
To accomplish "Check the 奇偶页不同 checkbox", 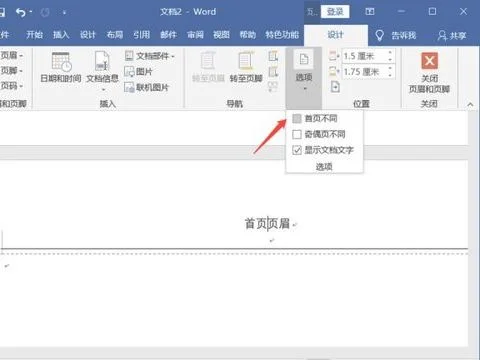I will click(297, 134).
